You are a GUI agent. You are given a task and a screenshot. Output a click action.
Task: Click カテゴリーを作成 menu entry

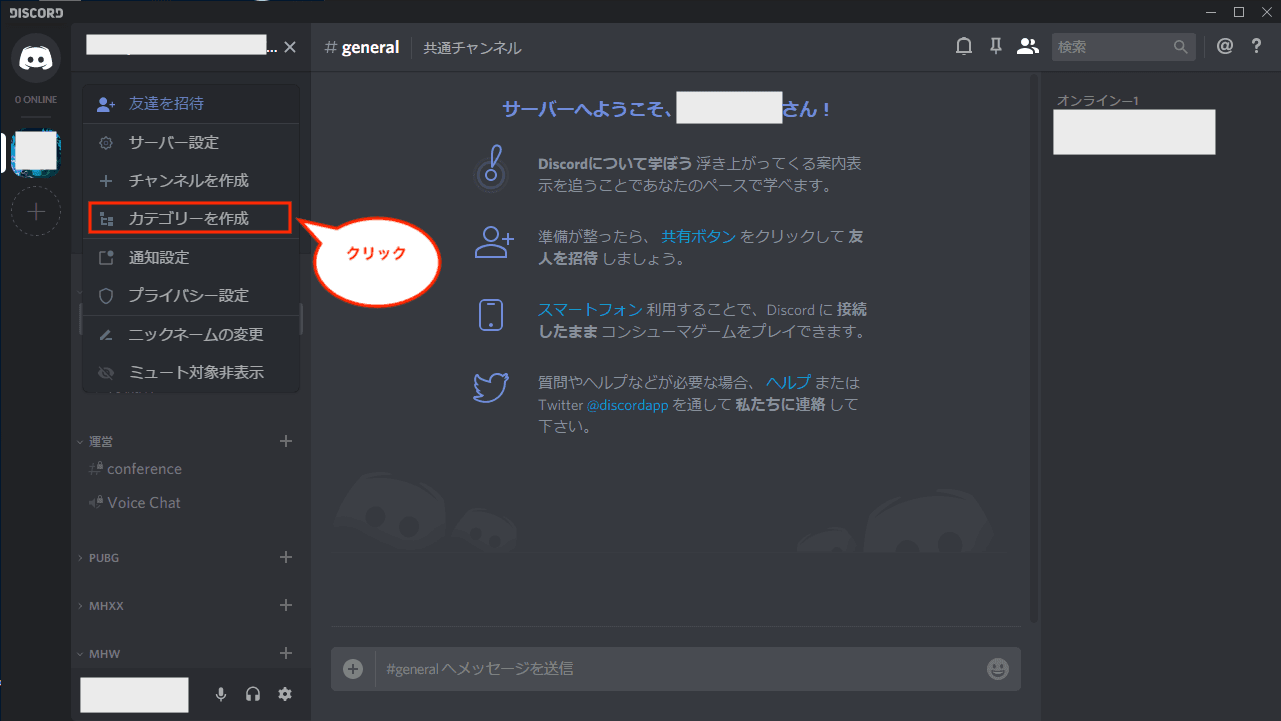pyautogui.click(x=190, y=218)
